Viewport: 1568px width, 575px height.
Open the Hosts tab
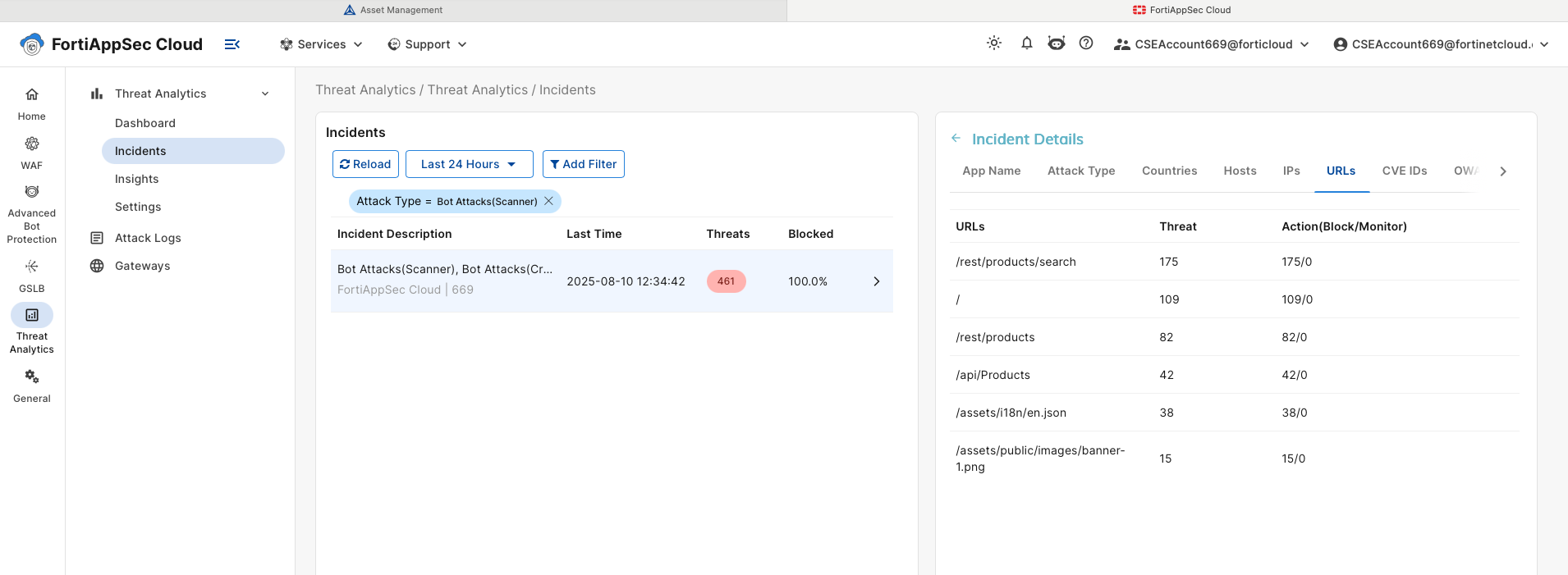pos(1240,171)
